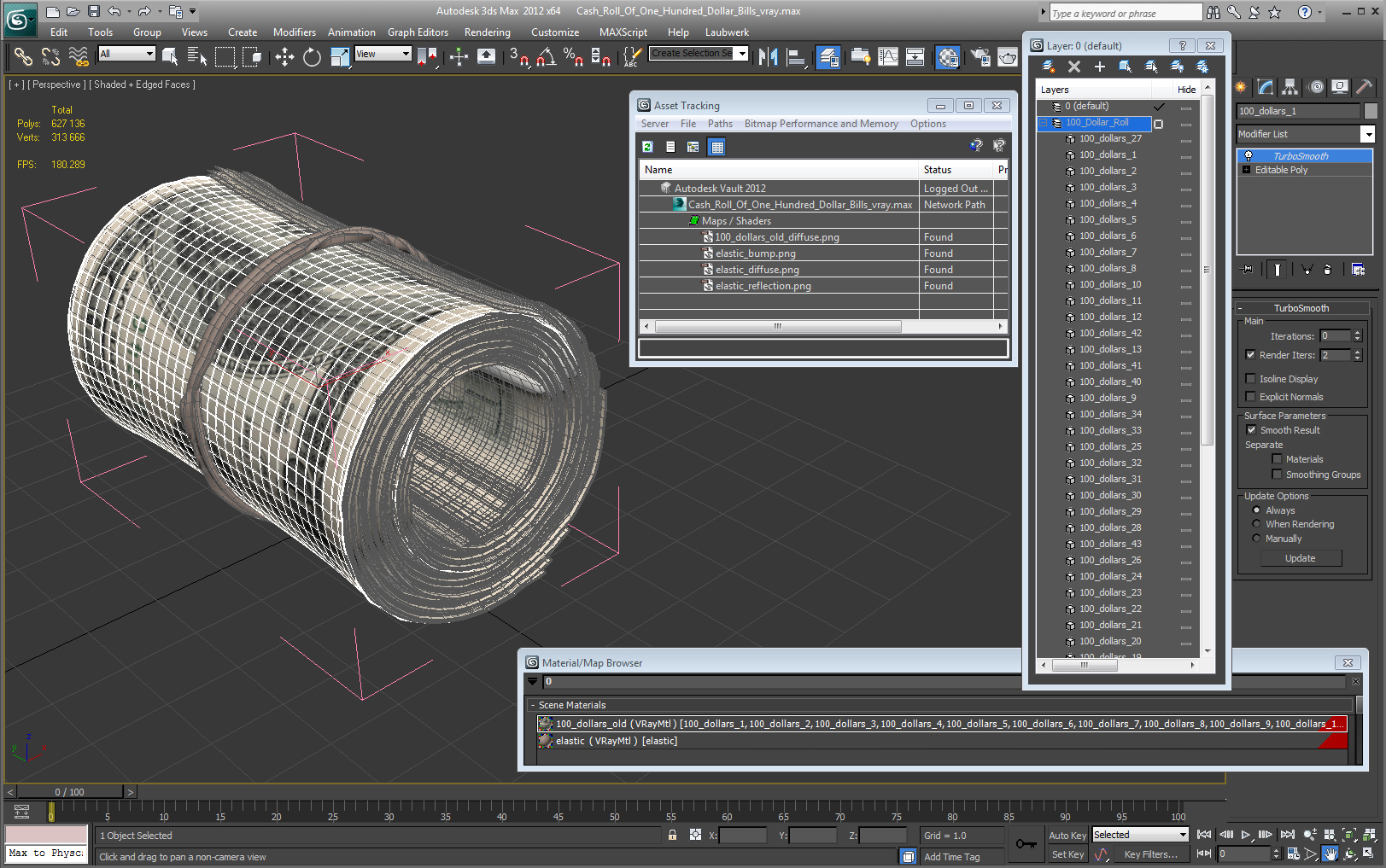Open the Rendering menu
1386x868 pixels.
tap(488, 32)
